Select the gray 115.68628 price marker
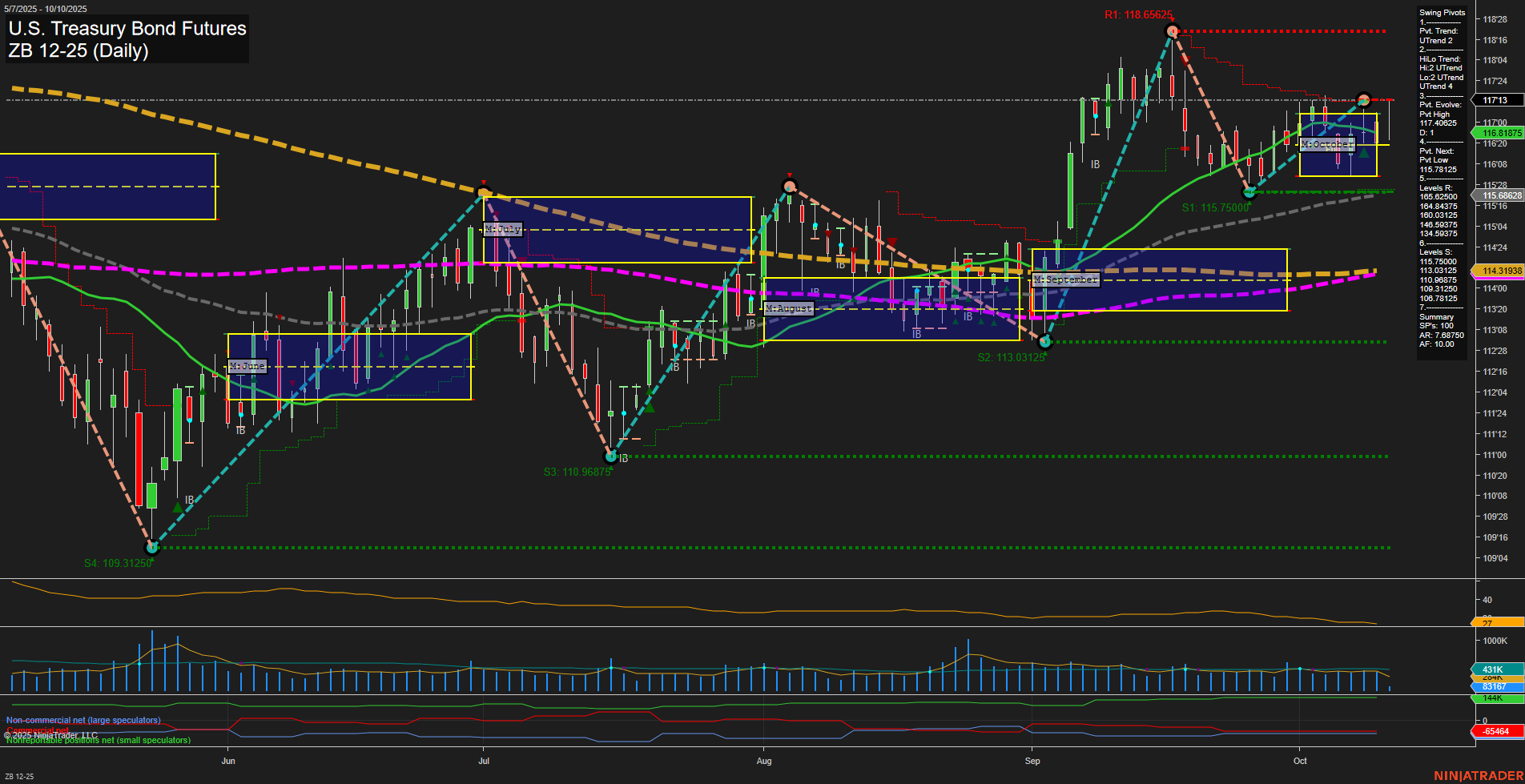1525x784 pixels. (1497, 195)
